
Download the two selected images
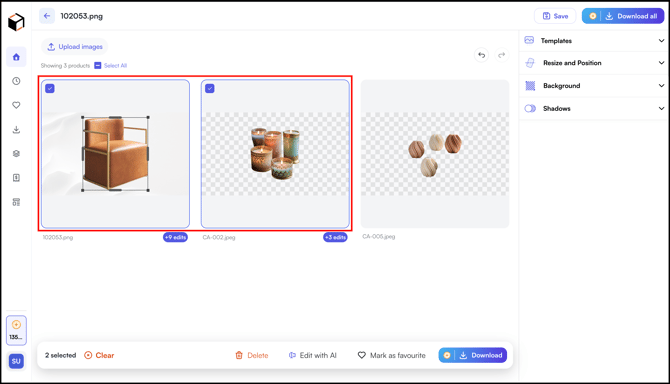pyautogui.click(x=473, y=355)
